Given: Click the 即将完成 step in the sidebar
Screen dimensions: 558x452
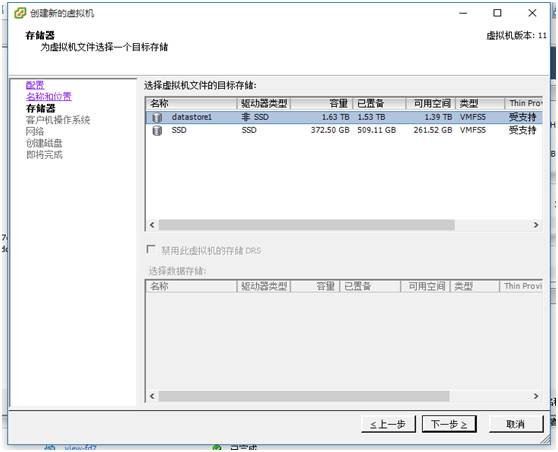Looking at the screenshot, I should (x=44, y=155).
